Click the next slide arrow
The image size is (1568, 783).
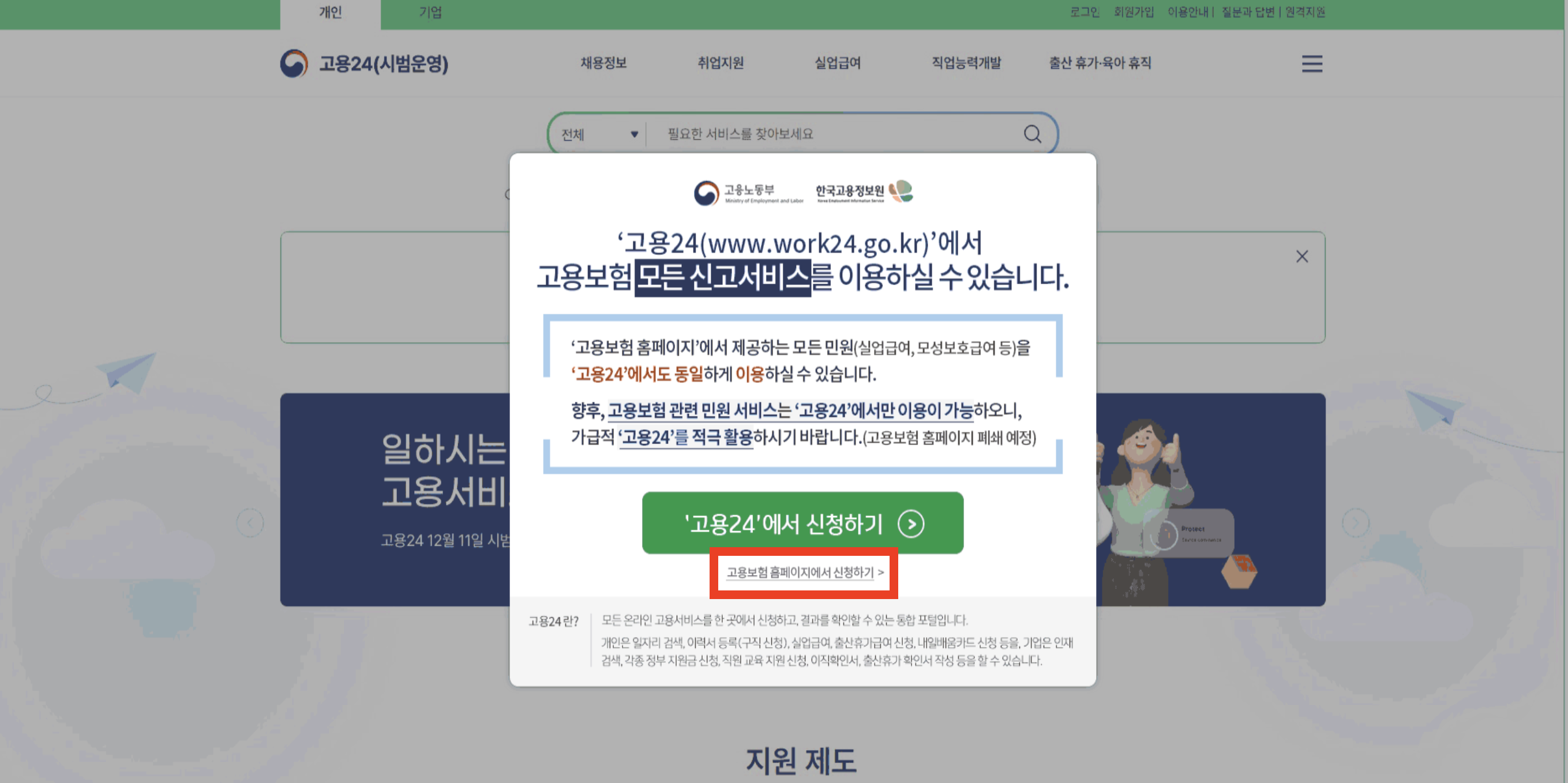click(1355, 523)
